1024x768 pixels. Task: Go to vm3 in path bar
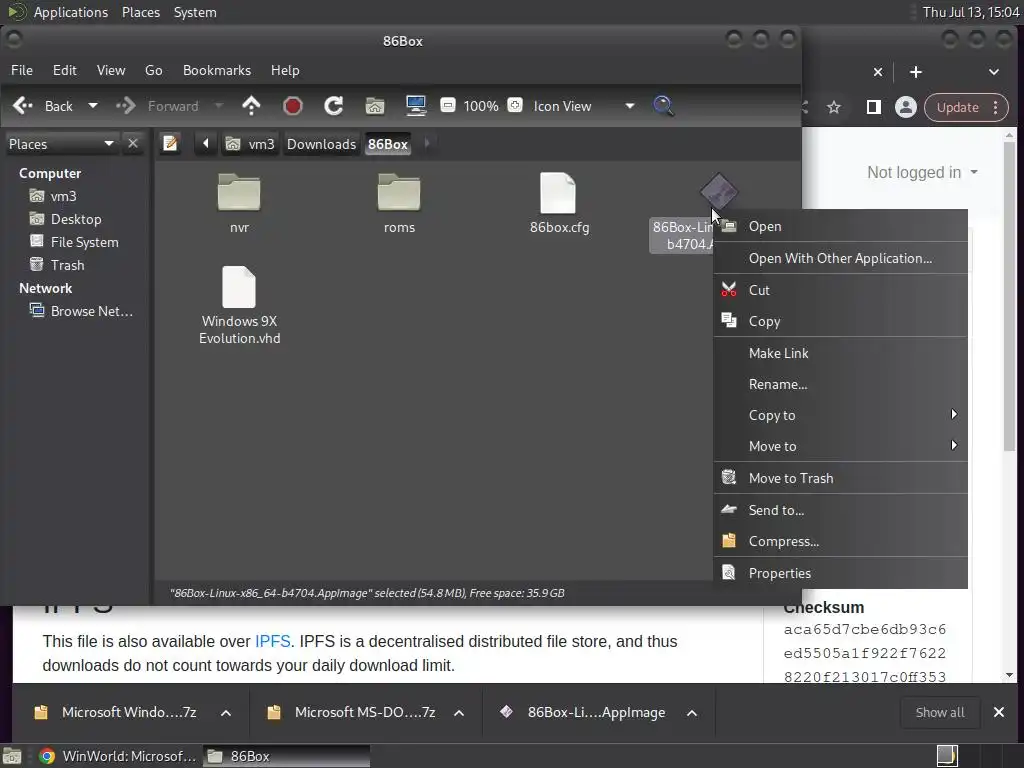pos(250,144)
